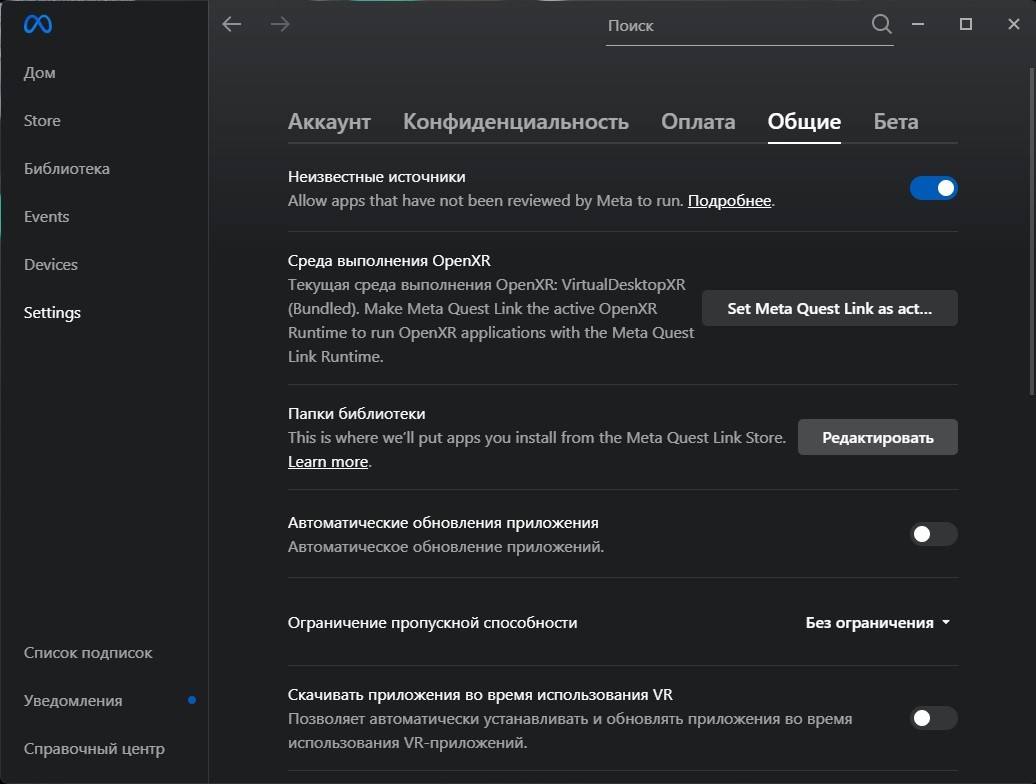This screenshot has height=784, width=1036.
Task: Open Events in the sidebar
Action: (x=46, y=217)
